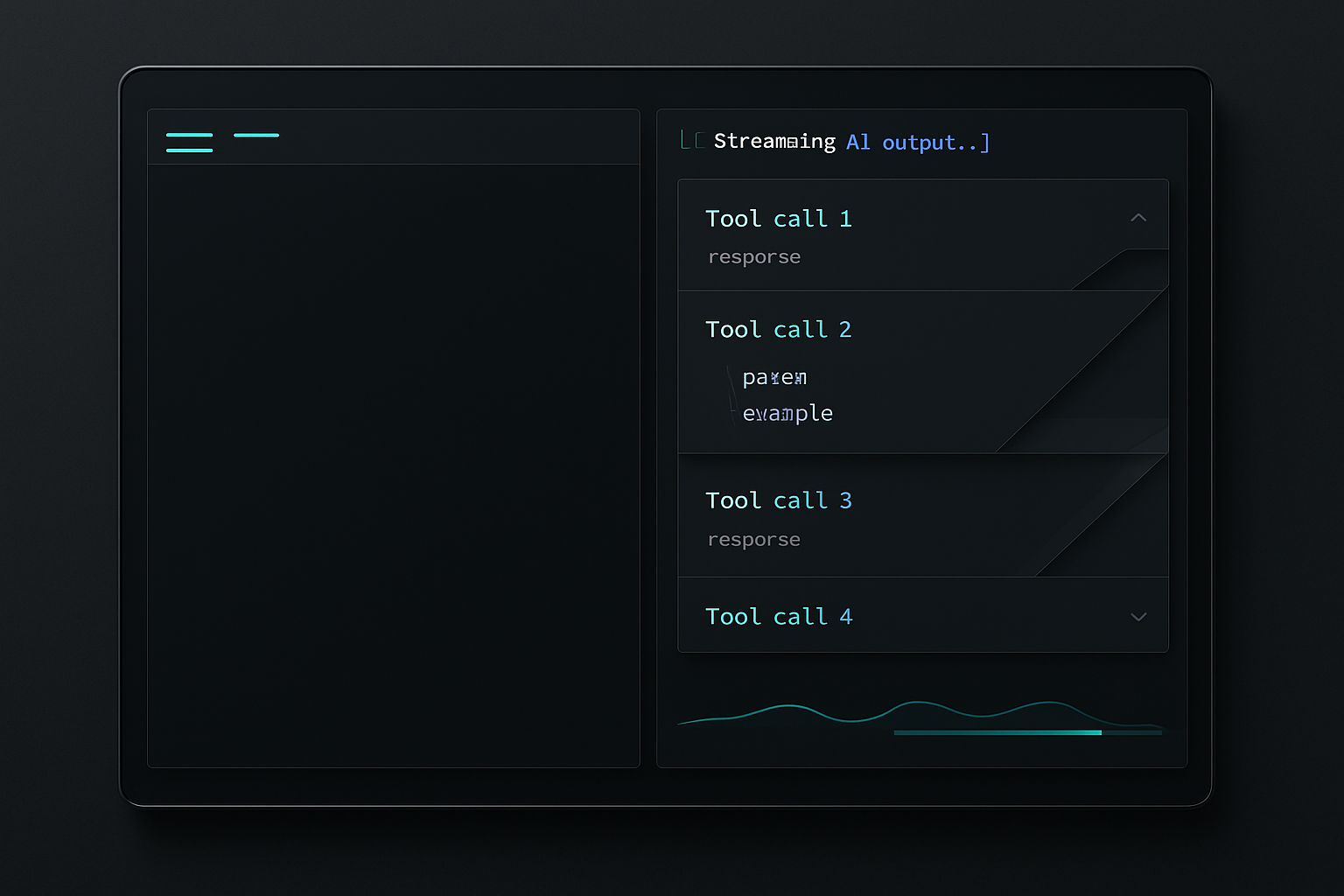Click the short teal line beside the menu icon
1344x896 pixels.
(256, 135)
